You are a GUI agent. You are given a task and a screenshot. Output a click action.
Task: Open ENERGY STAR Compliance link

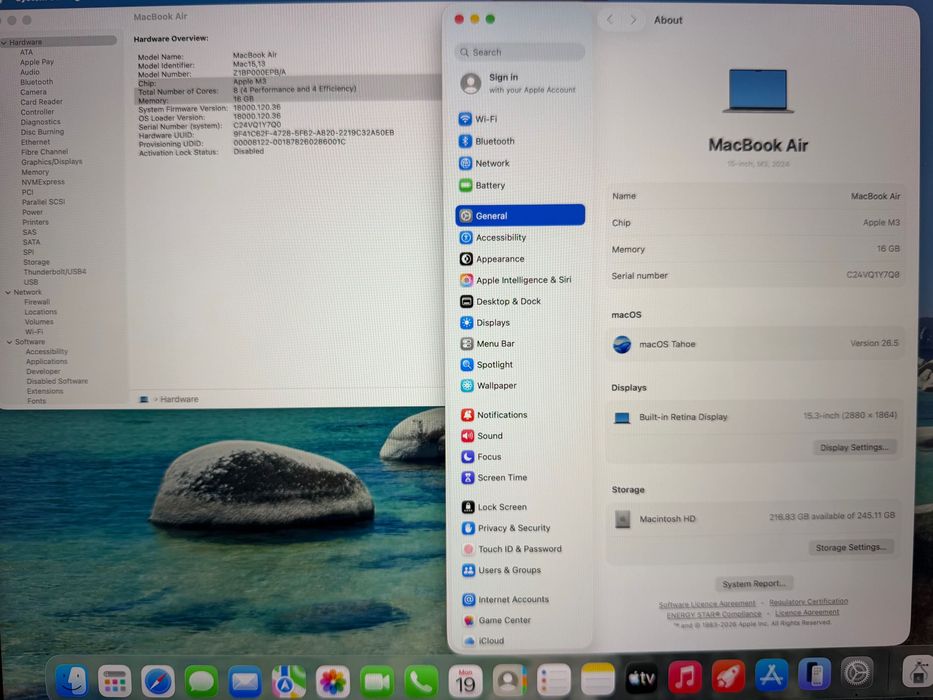coord(714,614)
